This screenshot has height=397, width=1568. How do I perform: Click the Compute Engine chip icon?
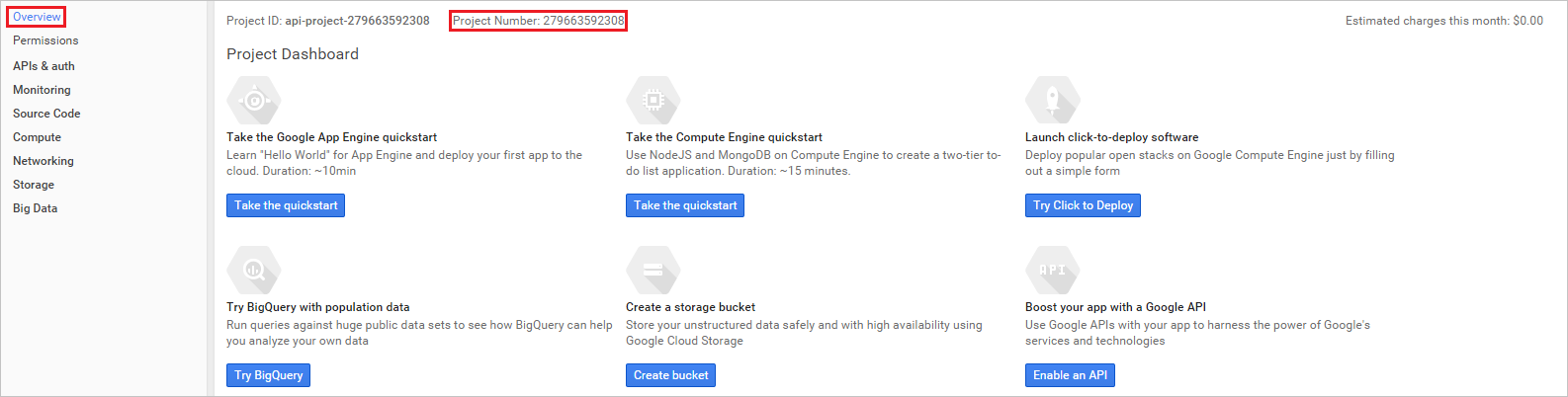(x=653, y=100)
